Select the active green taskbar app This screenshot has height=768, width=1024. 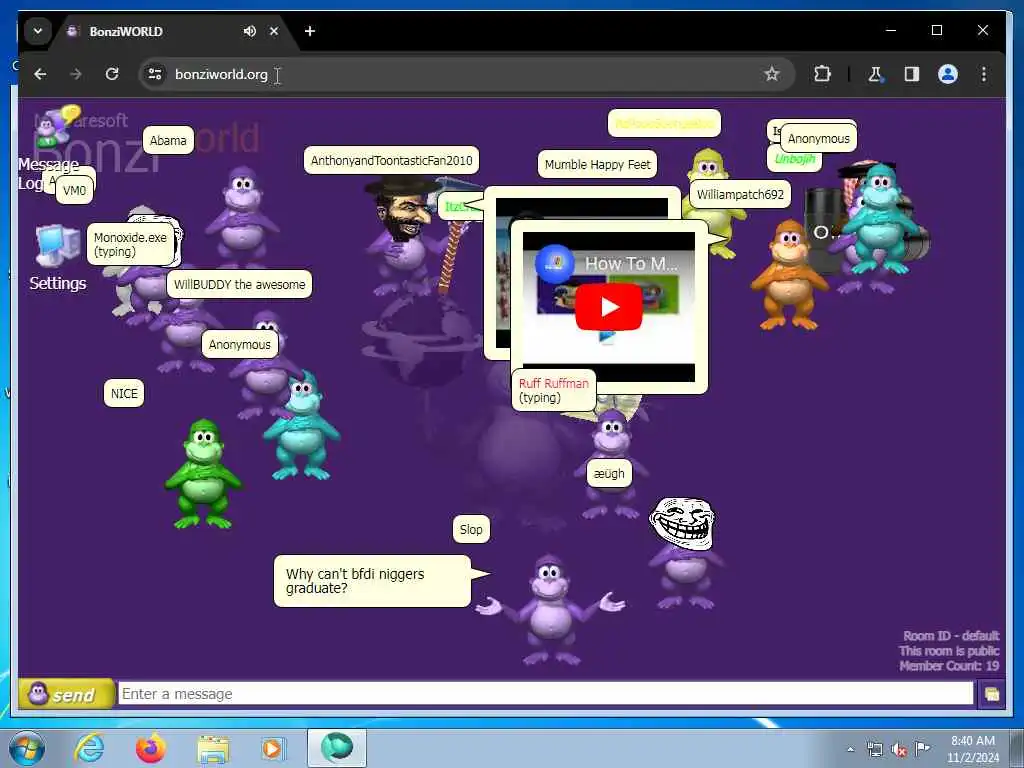click(x=337, y=748)
